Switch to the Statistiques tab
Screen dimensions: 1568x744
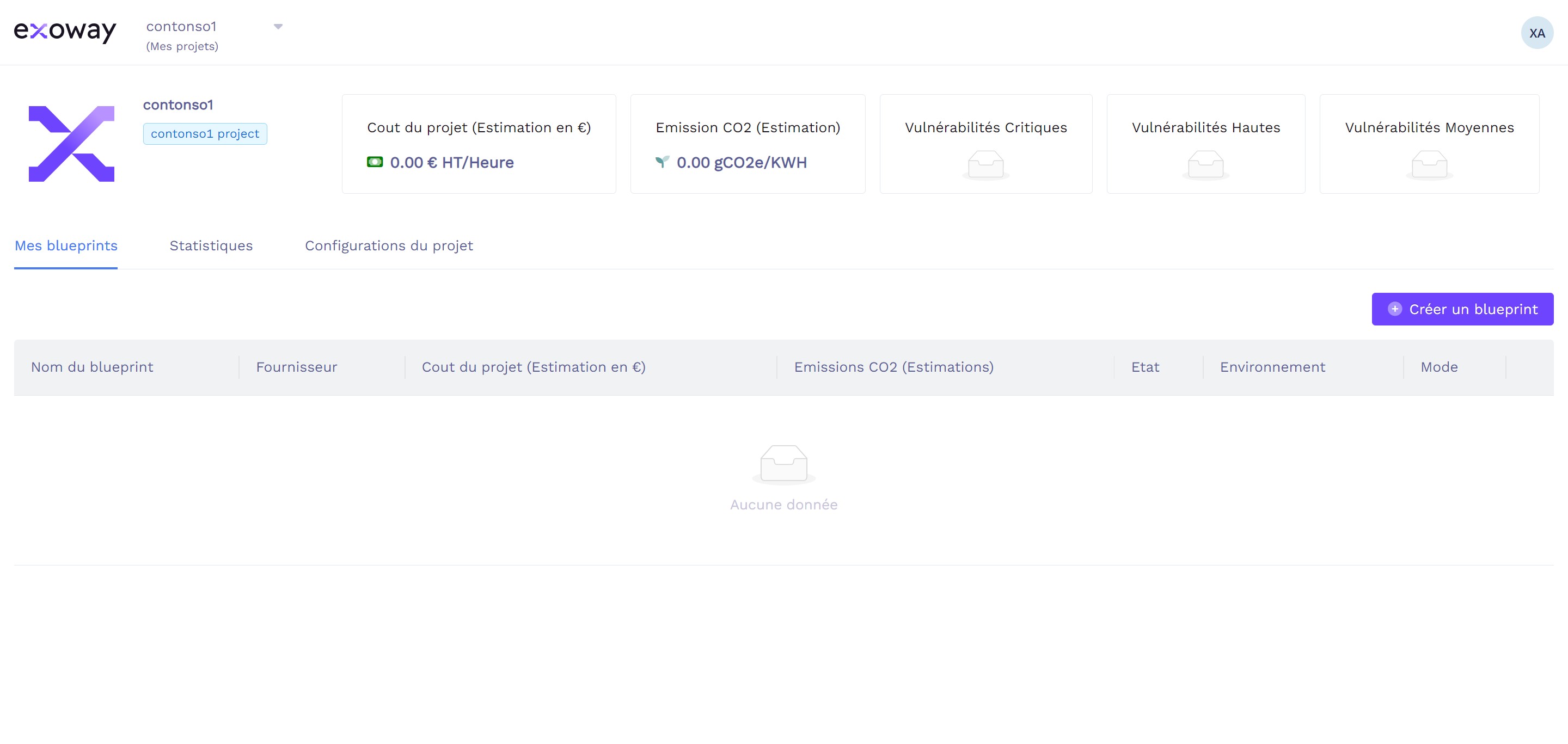pyautogui.click(x=211, y=246)
